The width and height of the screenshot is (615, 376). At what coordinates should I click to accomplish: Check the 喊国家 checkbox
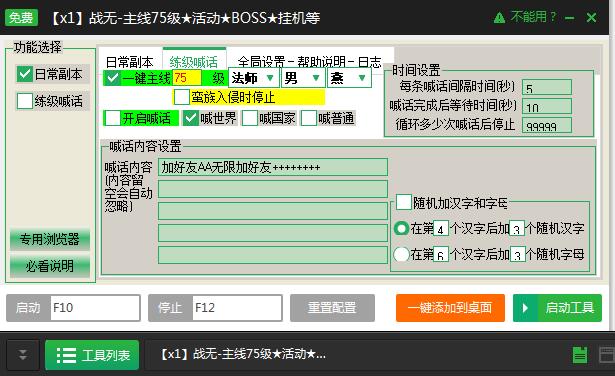(249, 118)
